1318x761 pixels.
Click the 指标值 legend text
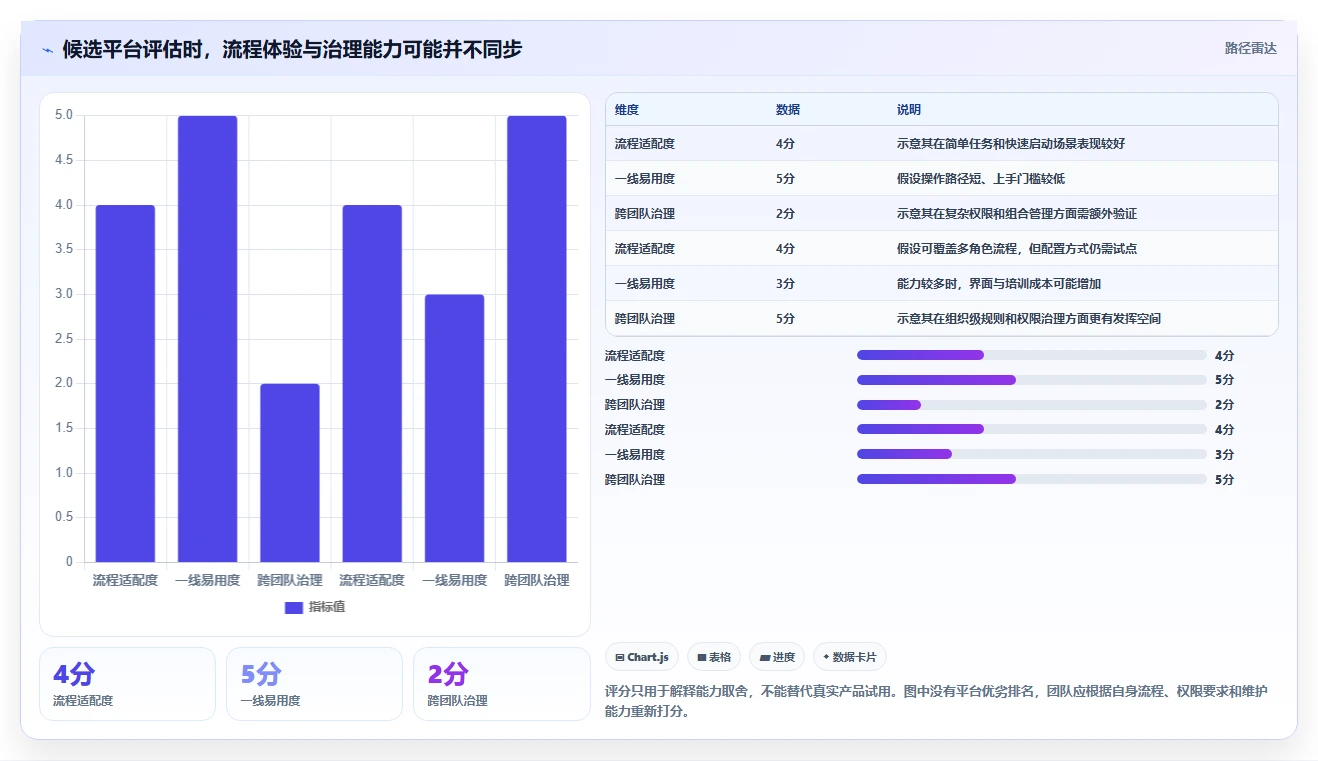[327, 607]
